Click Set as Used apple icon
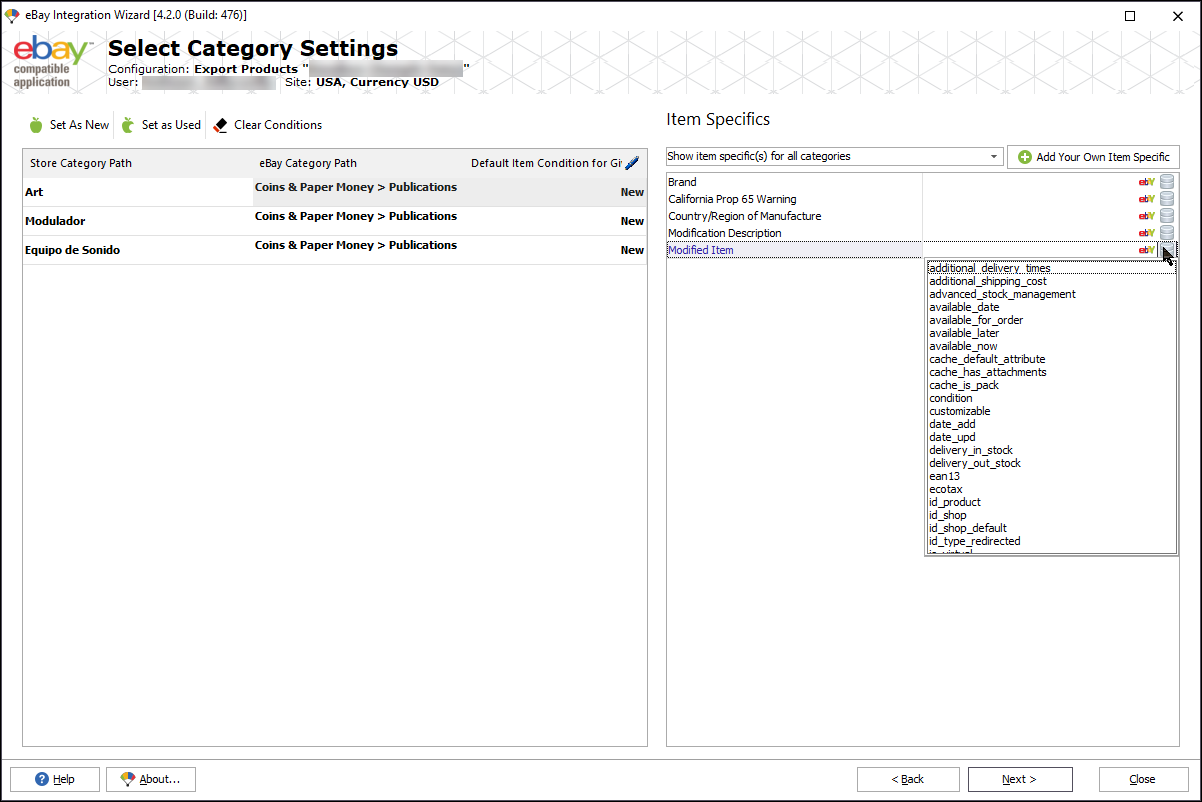 pyautogui.click(x=128, y=125)
